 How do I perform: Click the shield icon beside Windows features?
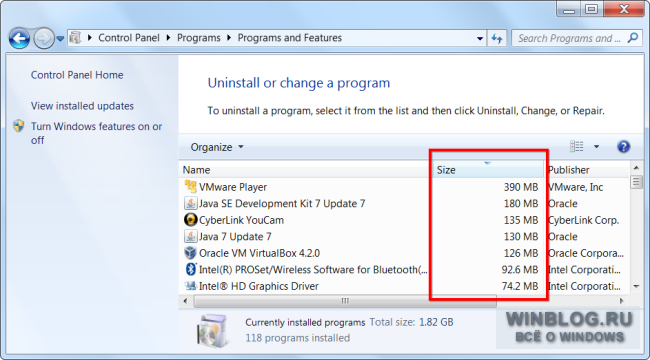coord(19,126)
